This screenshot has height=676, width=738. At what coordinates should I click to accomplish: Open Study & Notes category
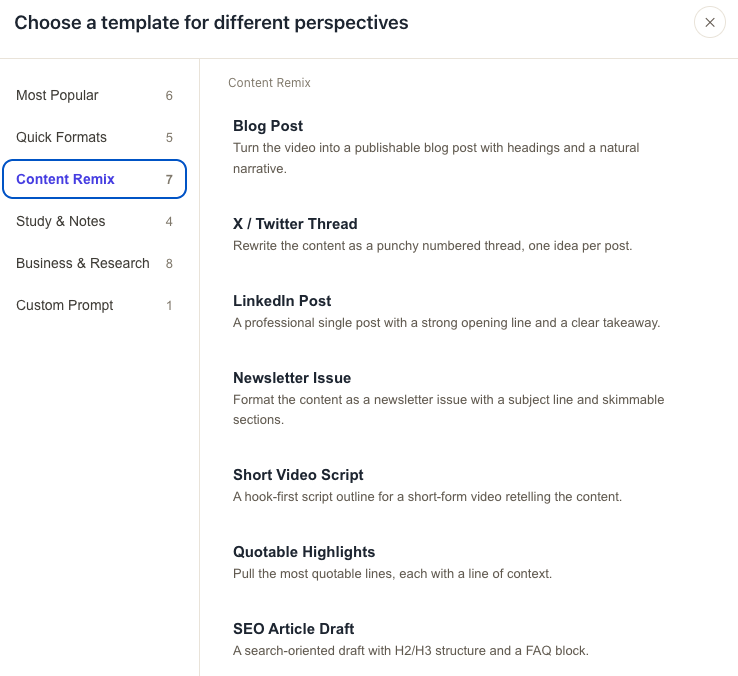[x=94, y=221]
